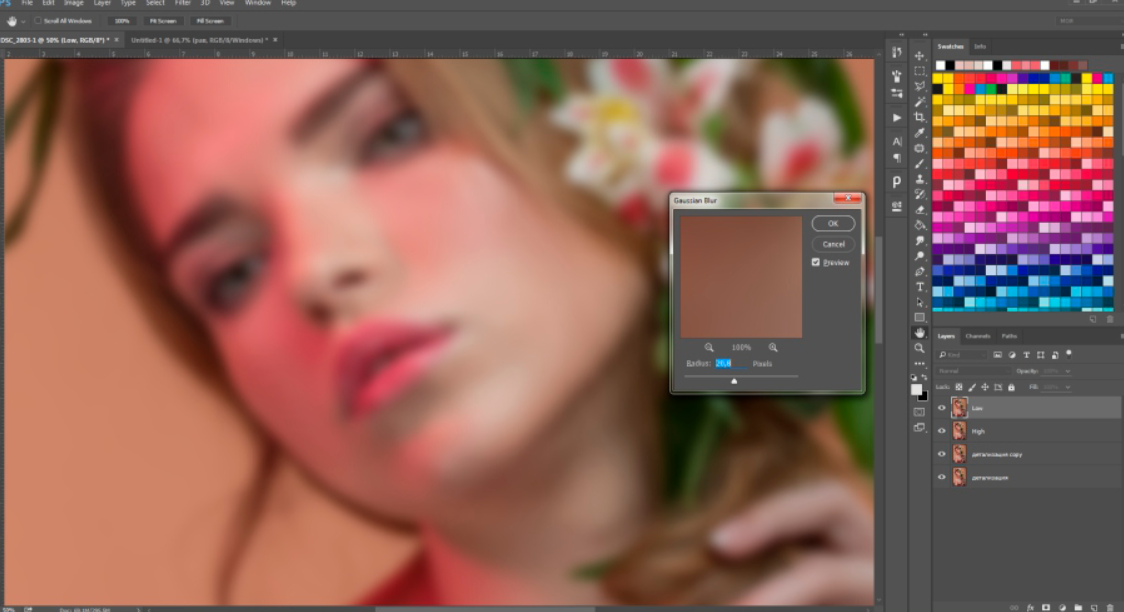Image resolution: width=1124 pixels, height=612 pixels.
Task: Add layer style fx button
Action: pyautogui.click(x=1030, y=607)
